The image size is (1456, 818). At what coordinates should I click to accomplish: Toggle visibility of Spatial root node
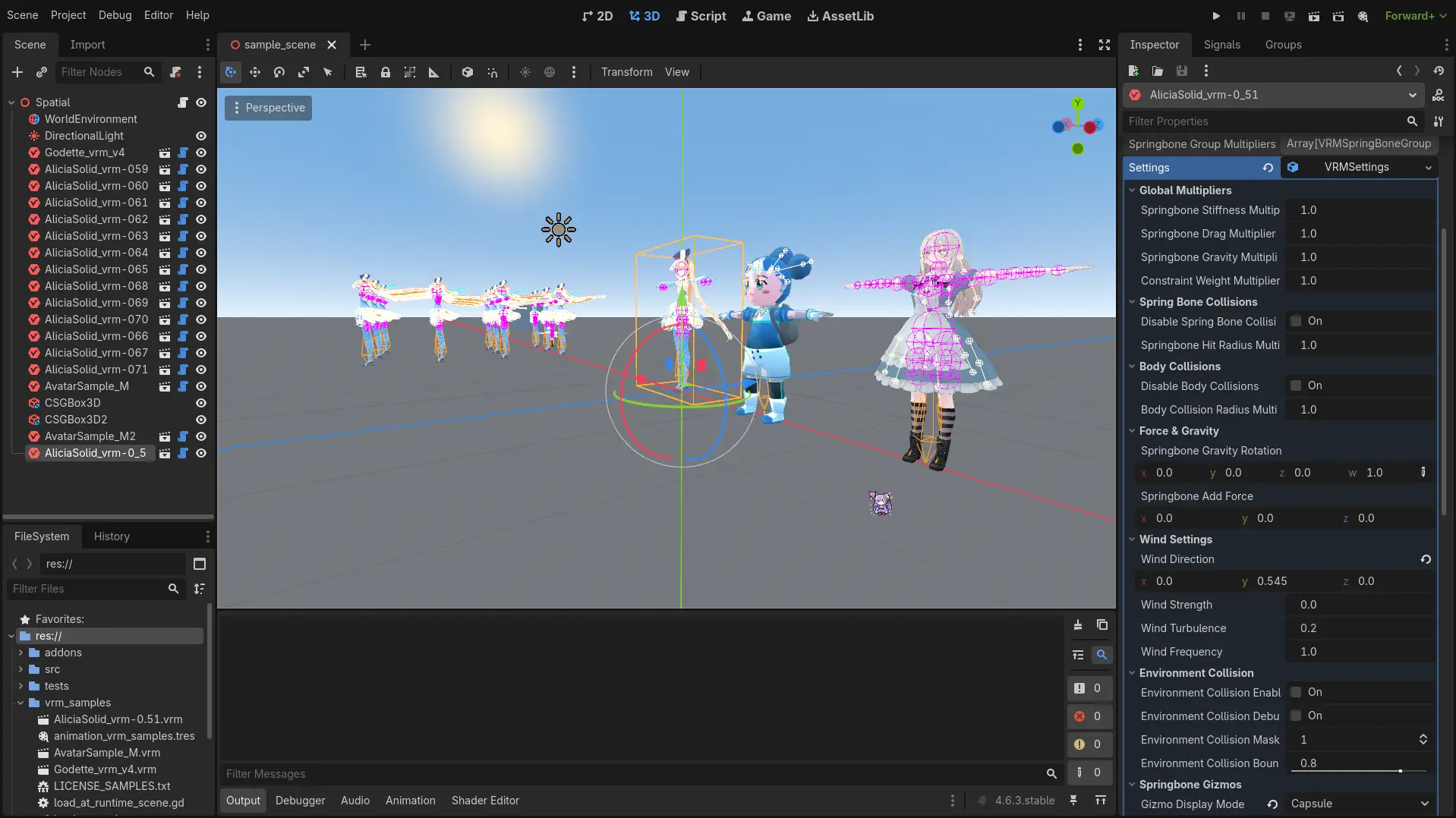(x=201, y=102)
